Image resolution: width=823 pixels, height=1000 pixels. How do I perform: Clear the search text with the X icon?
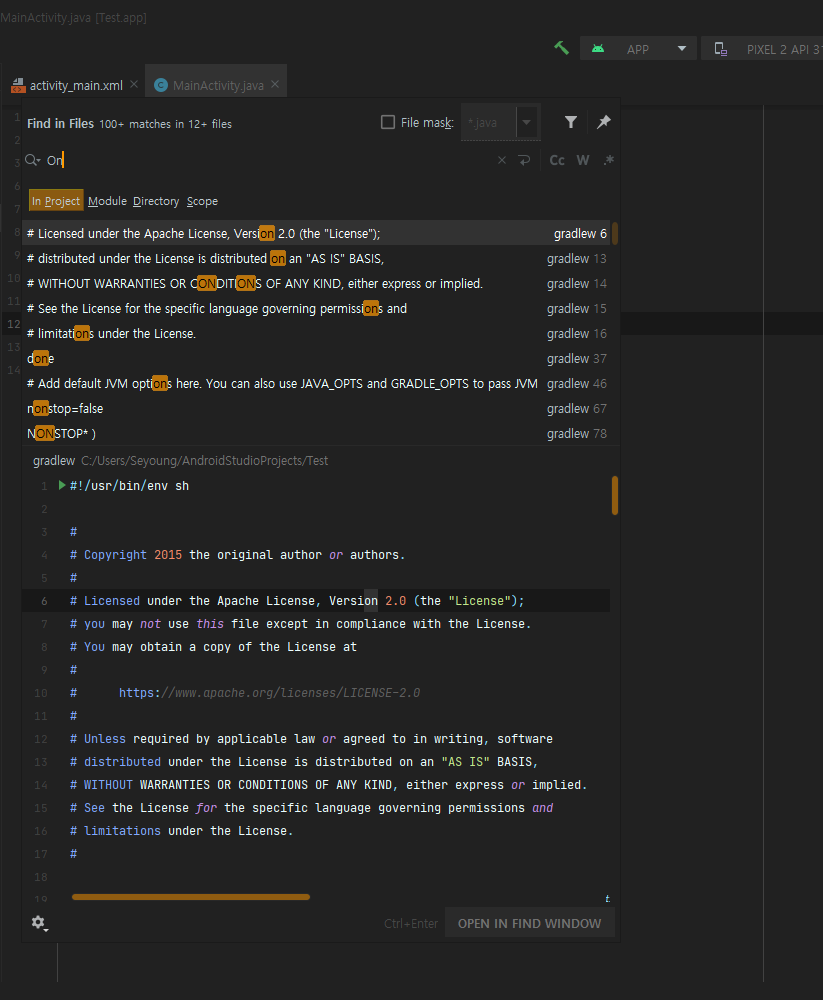click(502, 160)
